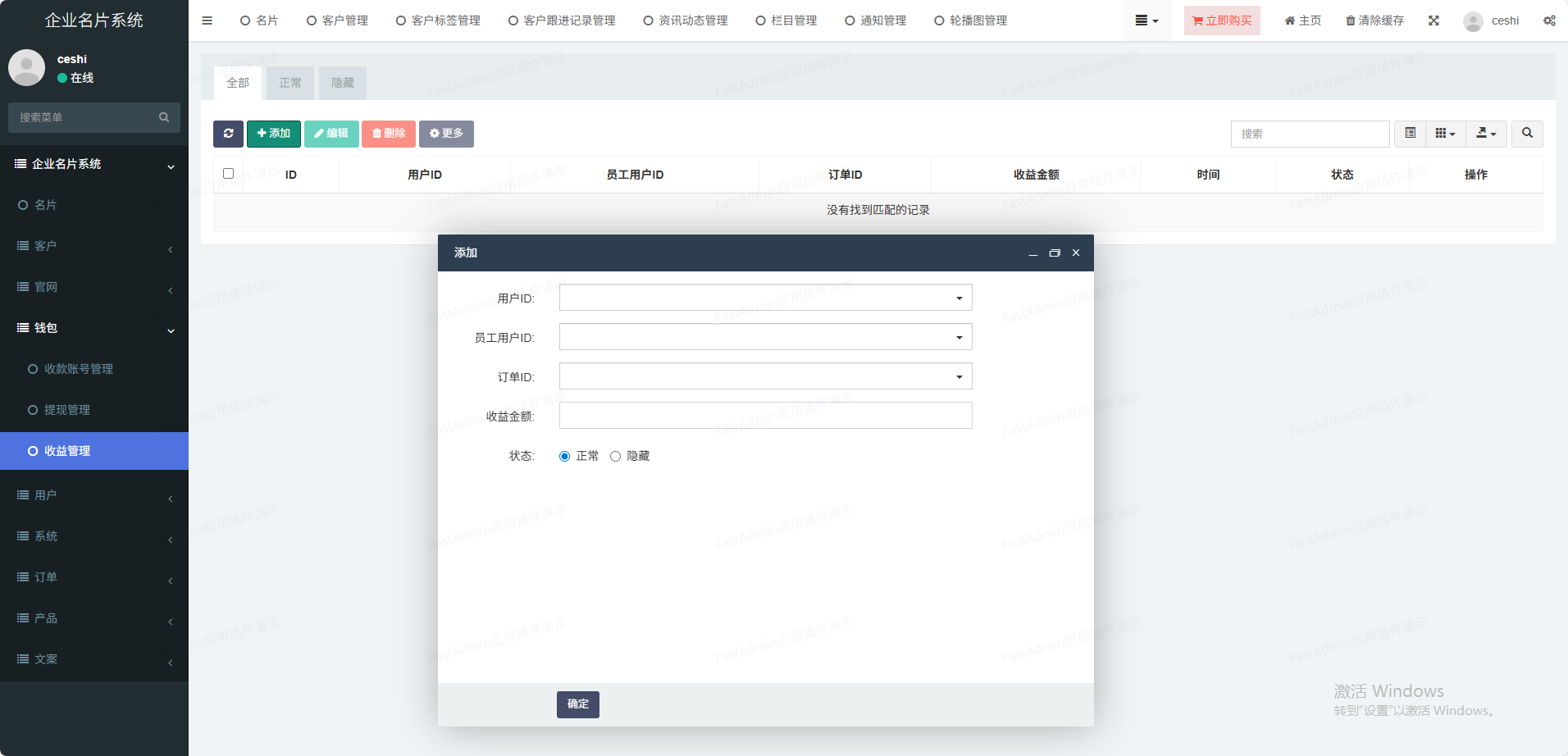Viewport: 1568px width, 756px height.
Task: Switch to the 隐藏 tab
Action: [342, 83]
